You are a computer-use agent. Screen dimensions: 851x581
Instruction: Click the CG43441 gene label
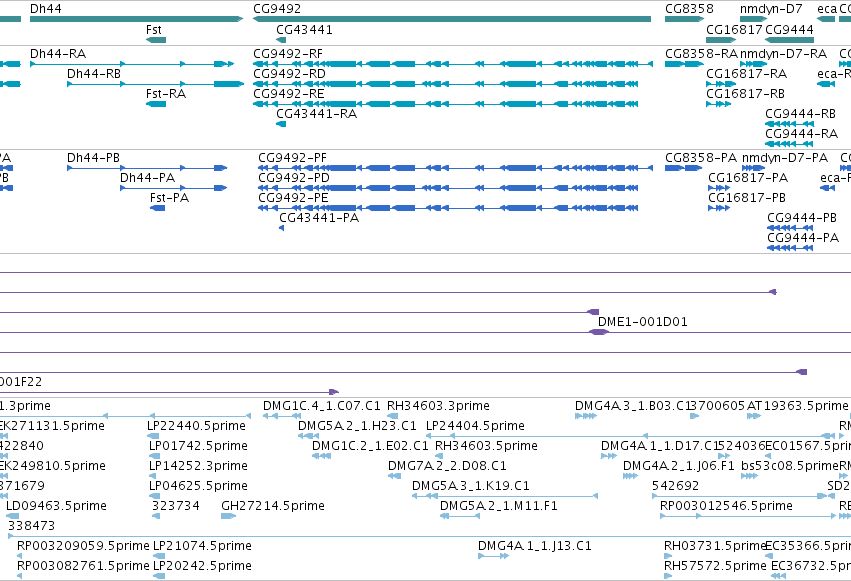coord(304,30)
